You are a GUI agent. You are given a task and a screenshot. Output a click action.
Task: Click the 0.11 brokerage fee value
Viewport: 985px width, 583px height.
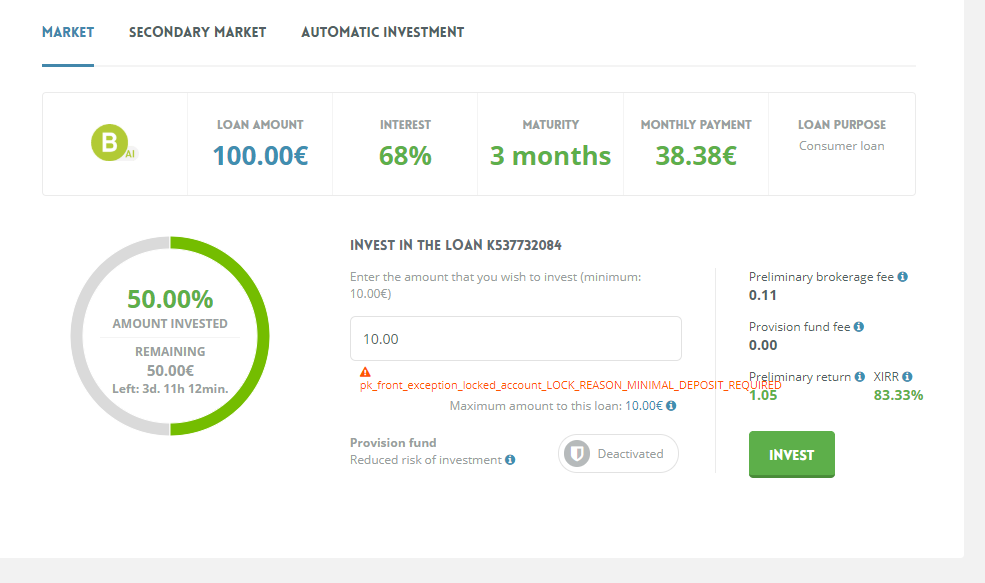pos(763,295)
